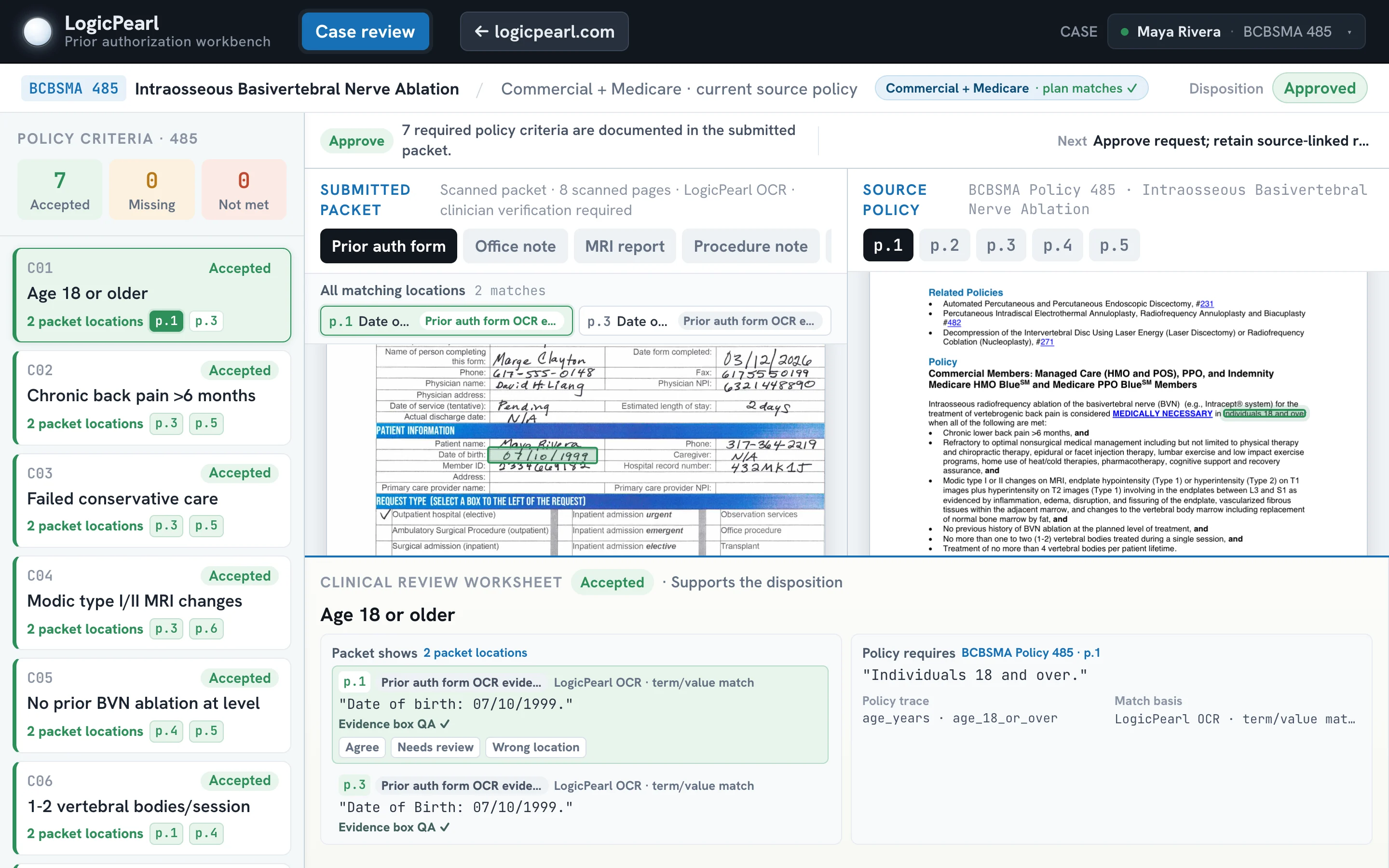Click the Needs review button

point(436,747)
